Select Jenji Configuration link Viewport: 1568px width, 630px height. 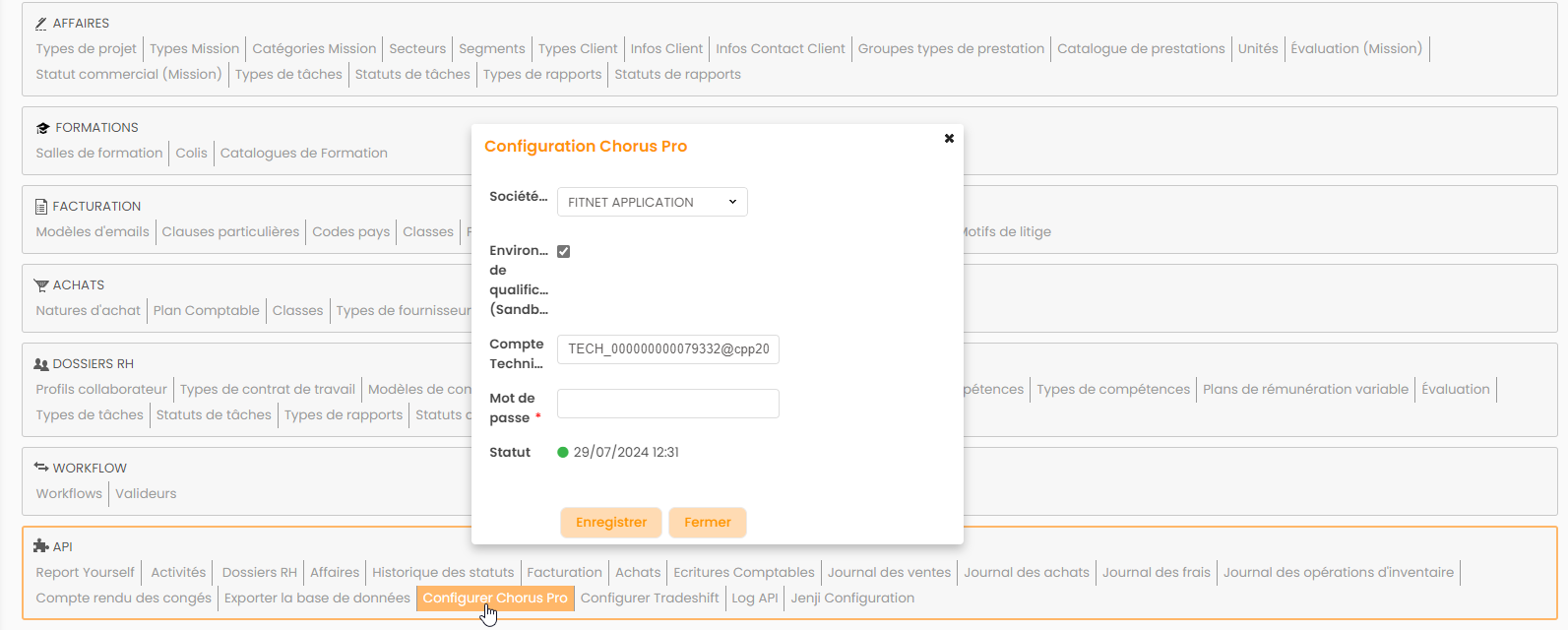pos(852,598)
